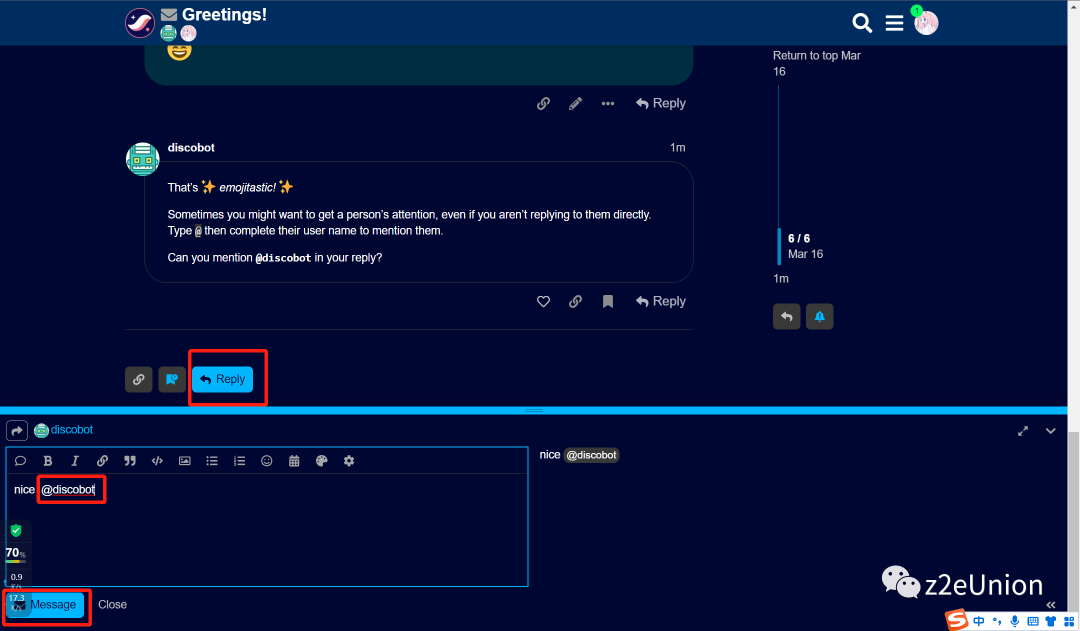Click the emoji smiley icon in composer
Image resolution: width=1080 pixels, height=631 pixels.
coord(267,461)
